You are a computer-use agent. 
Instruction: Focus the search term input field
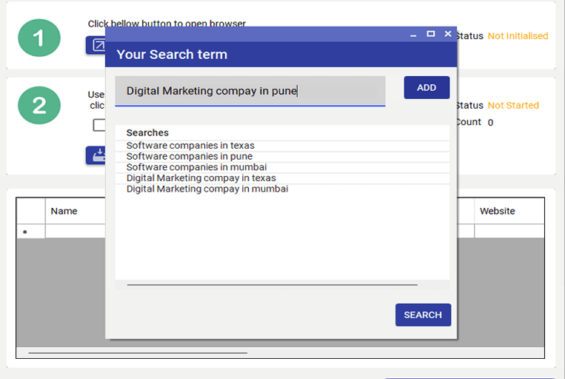pos(250,91)
